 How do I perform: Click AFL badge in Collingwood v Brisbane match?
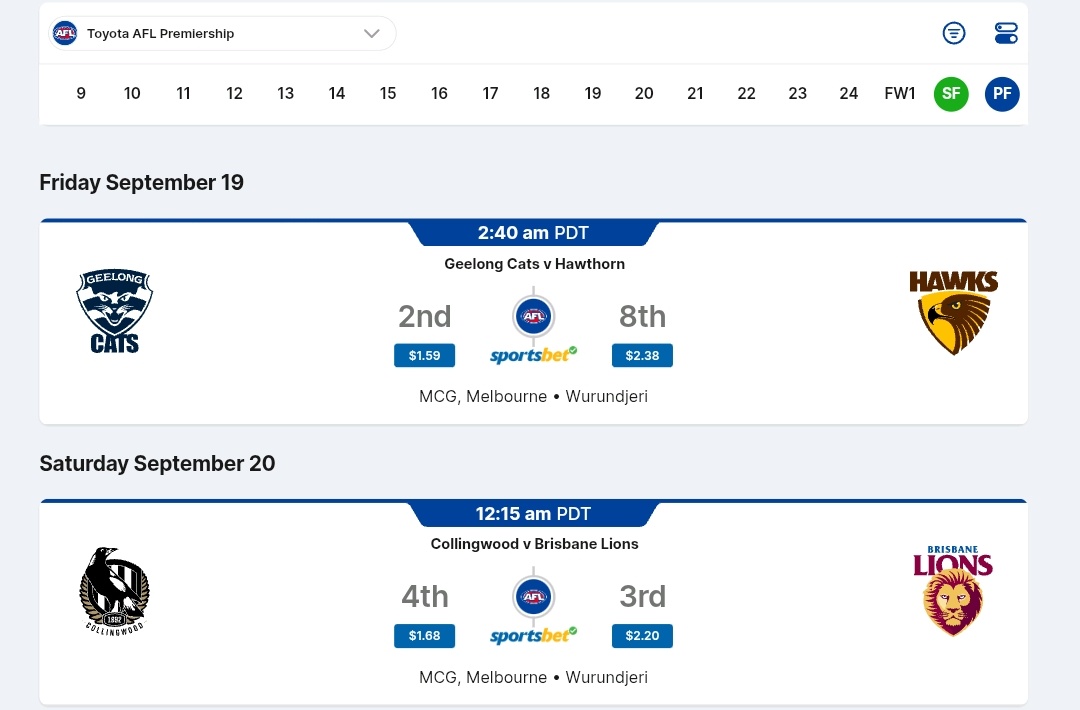click(x=533, y=597)
